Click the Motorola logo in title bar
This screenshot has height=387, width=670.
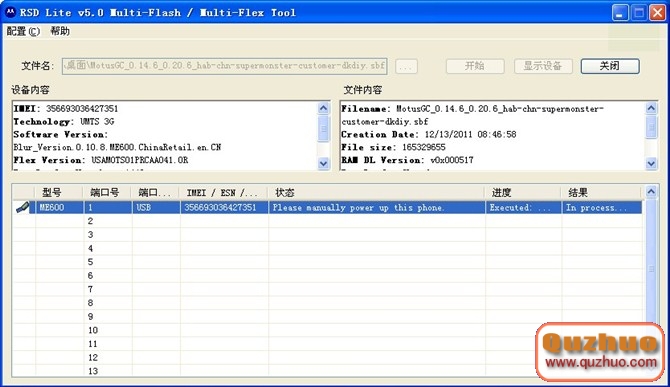pos(10,12)
